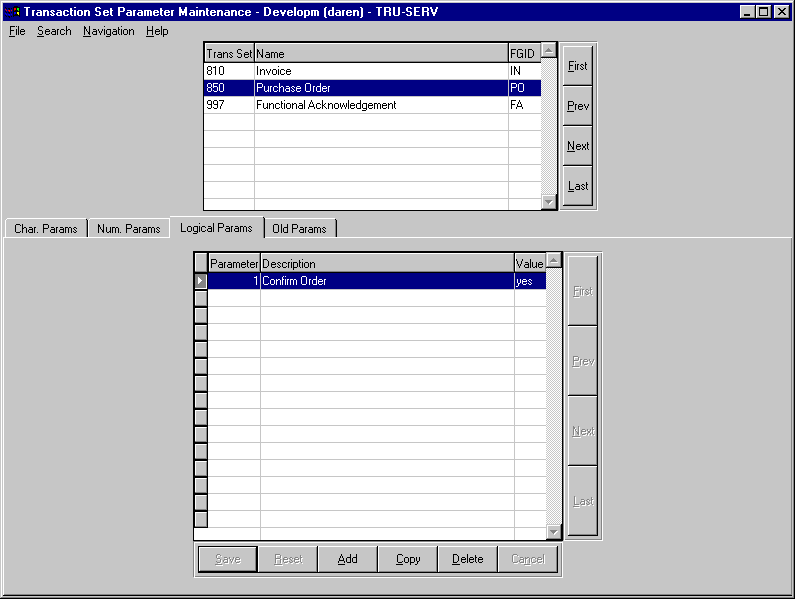Click the Prev button beside transaction list
The width and height of the screenshot is (795, 599).
pos(578,106)
